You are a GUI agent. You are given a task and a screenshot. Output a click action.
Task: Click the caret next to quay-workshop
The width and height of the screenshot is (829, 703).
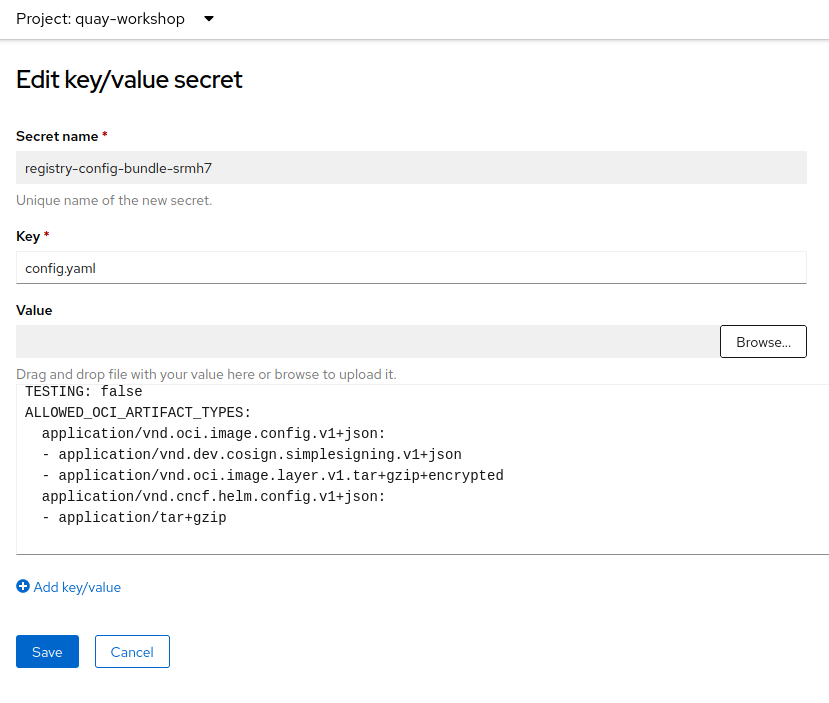[x=208, y=18]
